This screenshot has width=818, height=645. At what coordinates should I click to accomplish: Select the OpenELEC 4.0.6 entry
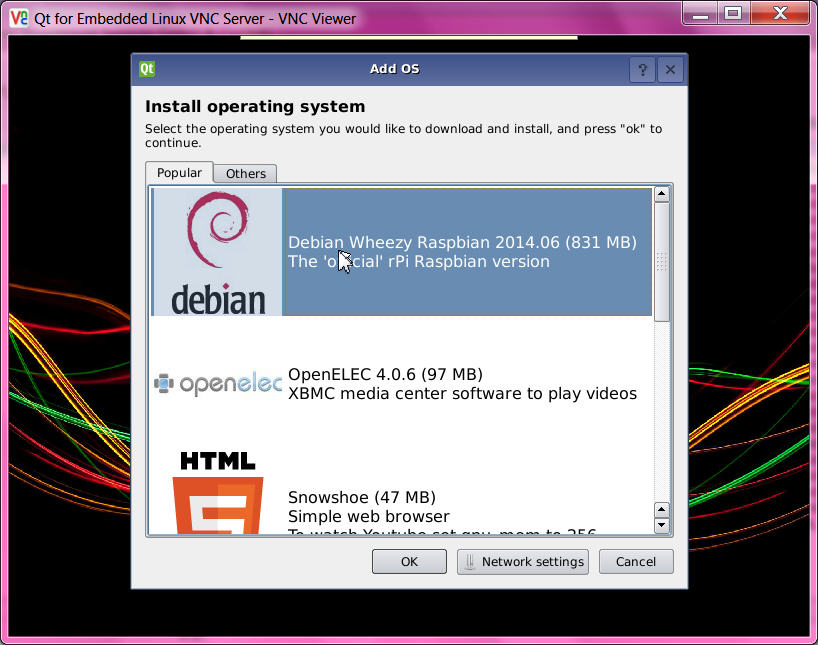pyautogui.click(x=462, y=384)
